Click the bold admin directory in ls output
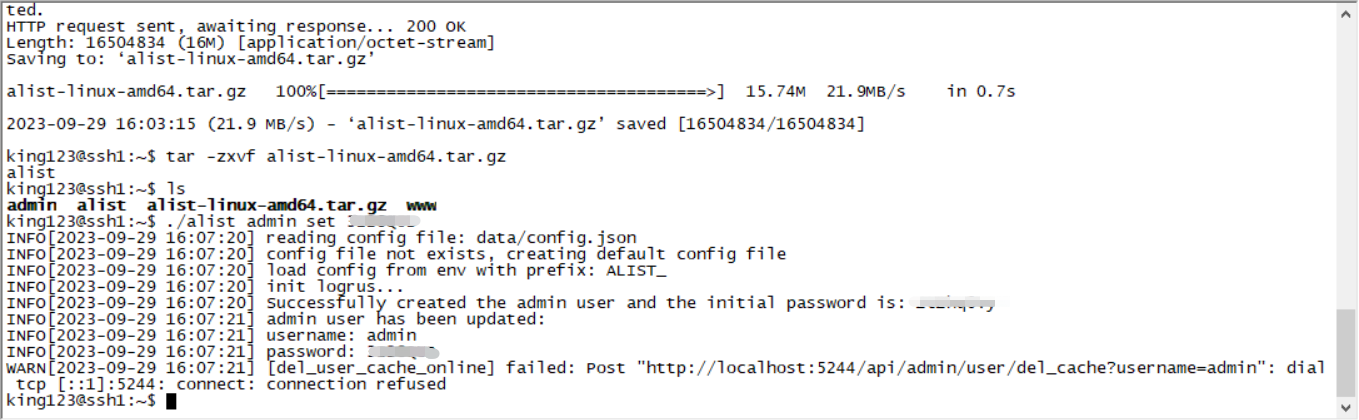The width and height of the screenshot is (1359, 420). [x=32, y=205]
